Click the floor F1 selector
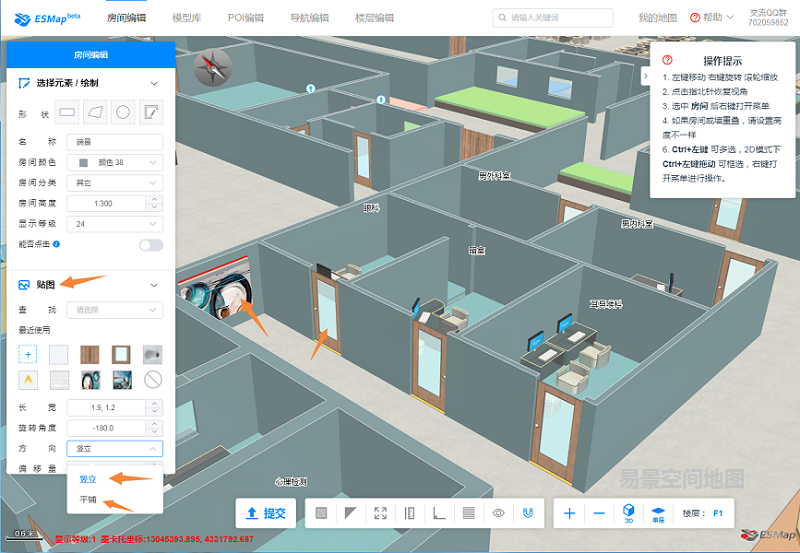 [x=718, y=513]
